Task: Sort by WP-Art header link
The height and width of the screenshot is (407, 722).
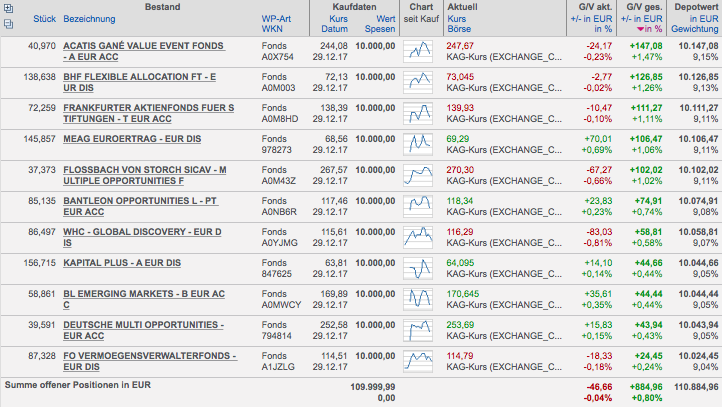Action: [276, 19]
